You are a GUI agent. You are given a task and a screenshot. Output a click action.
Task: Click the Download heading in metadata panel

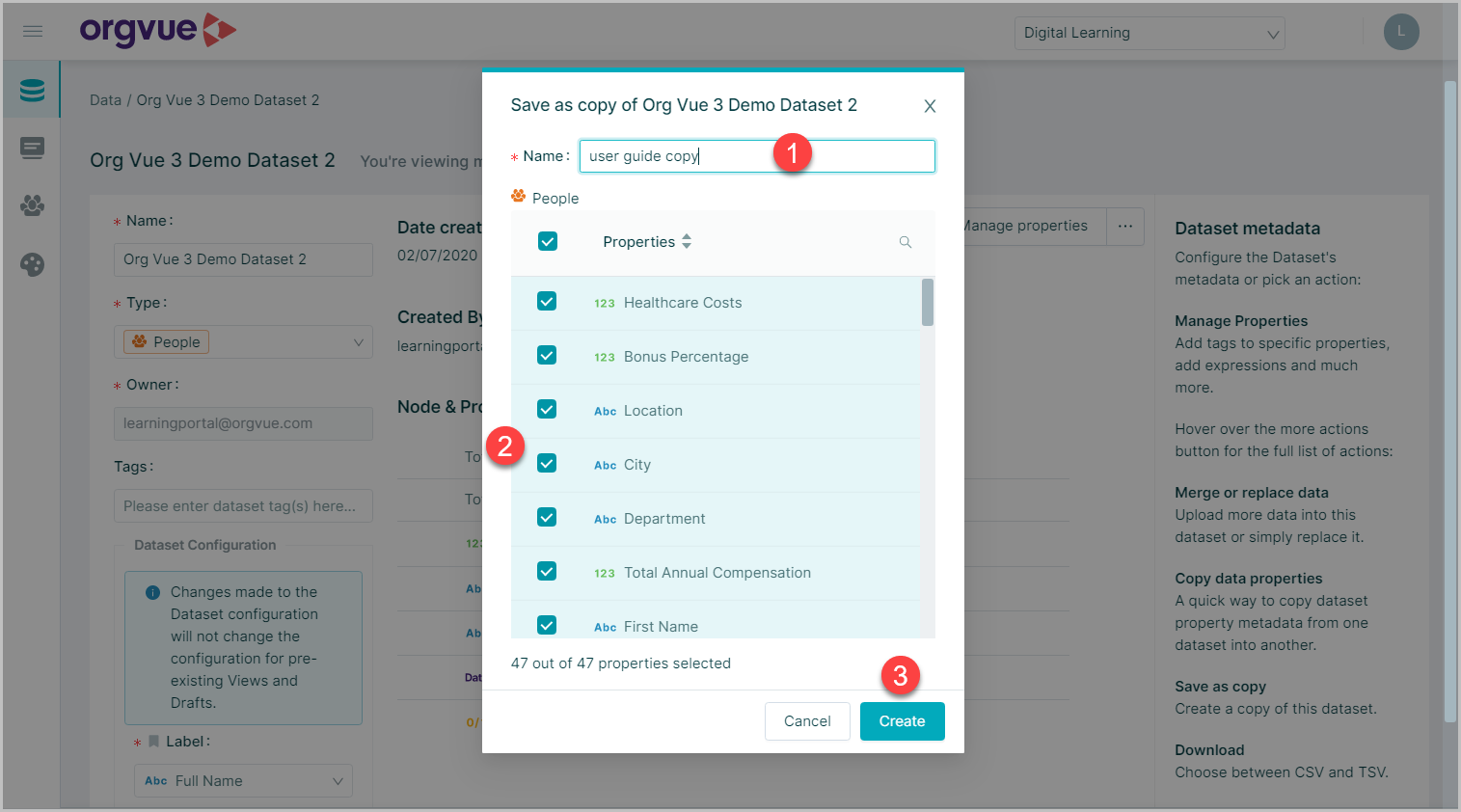coord(1209,750)
